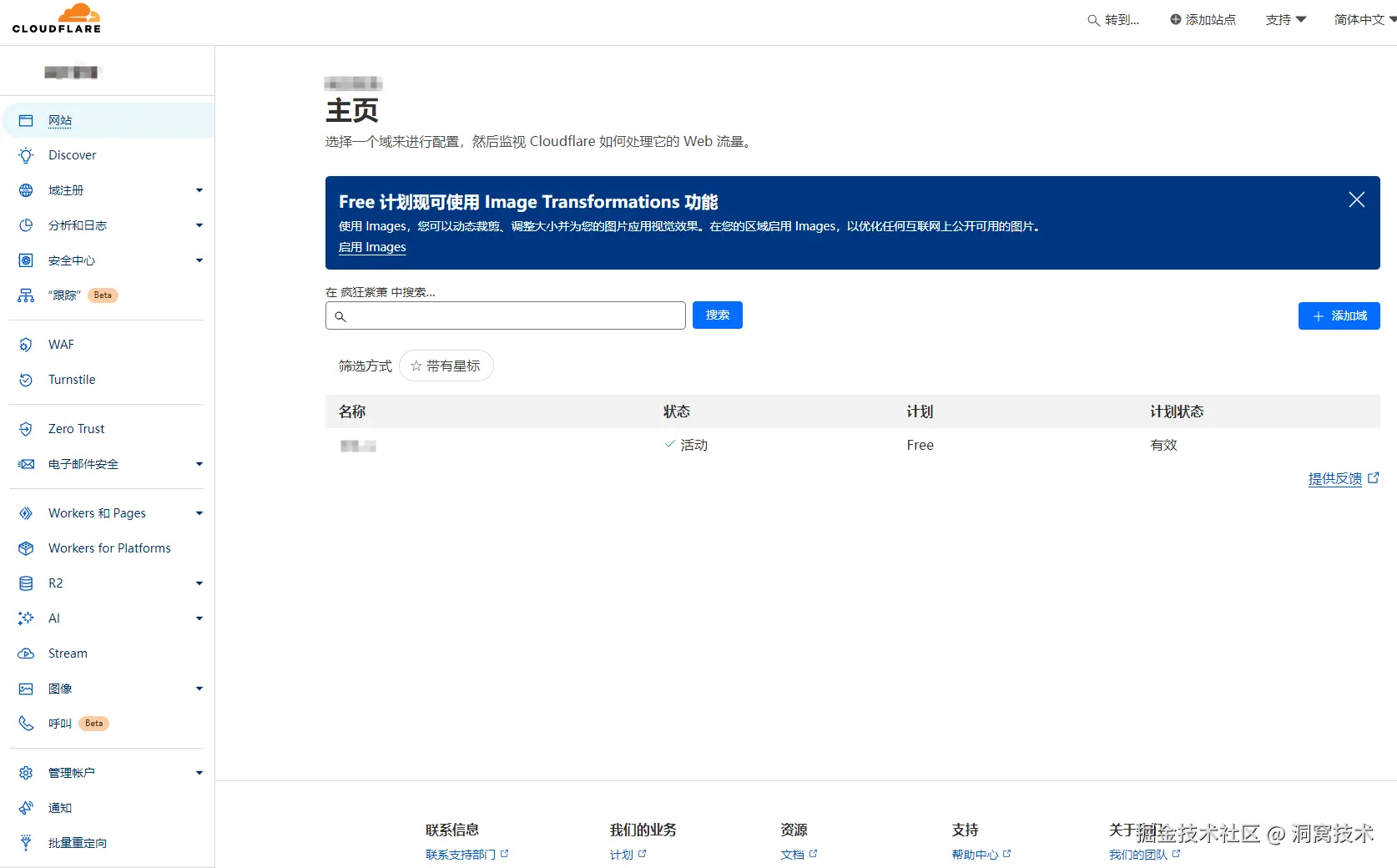Image resolution: width=1397 pixels, height=868 pixels.
Task: Click the 呼叫 phone icon
Action: click(26, 724)
